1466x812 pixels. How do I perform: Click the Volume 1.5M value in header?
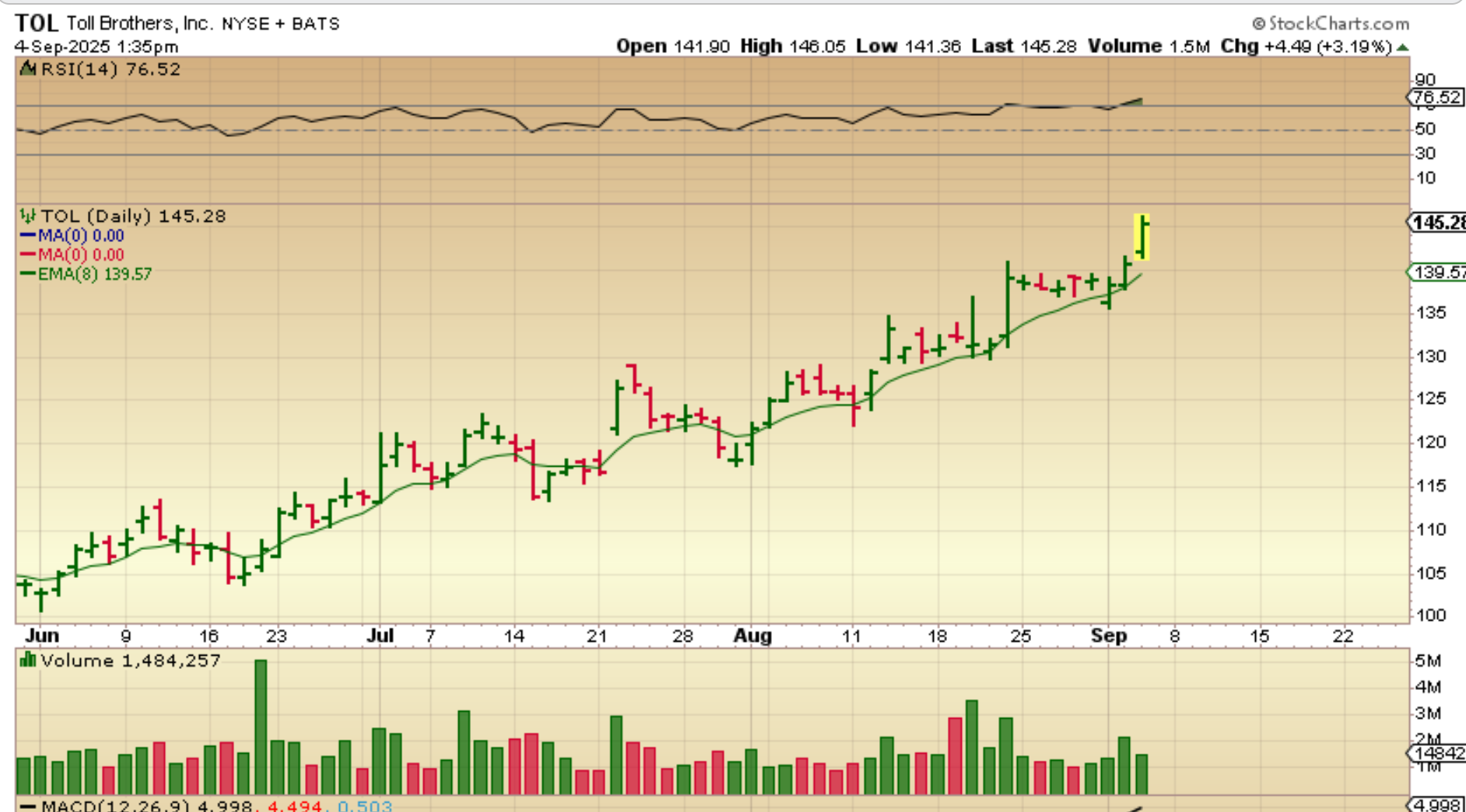[1149, 47]
